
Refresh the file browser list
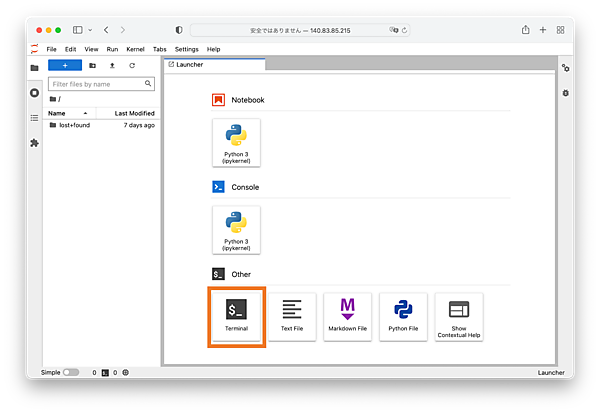tap(132, 65)
